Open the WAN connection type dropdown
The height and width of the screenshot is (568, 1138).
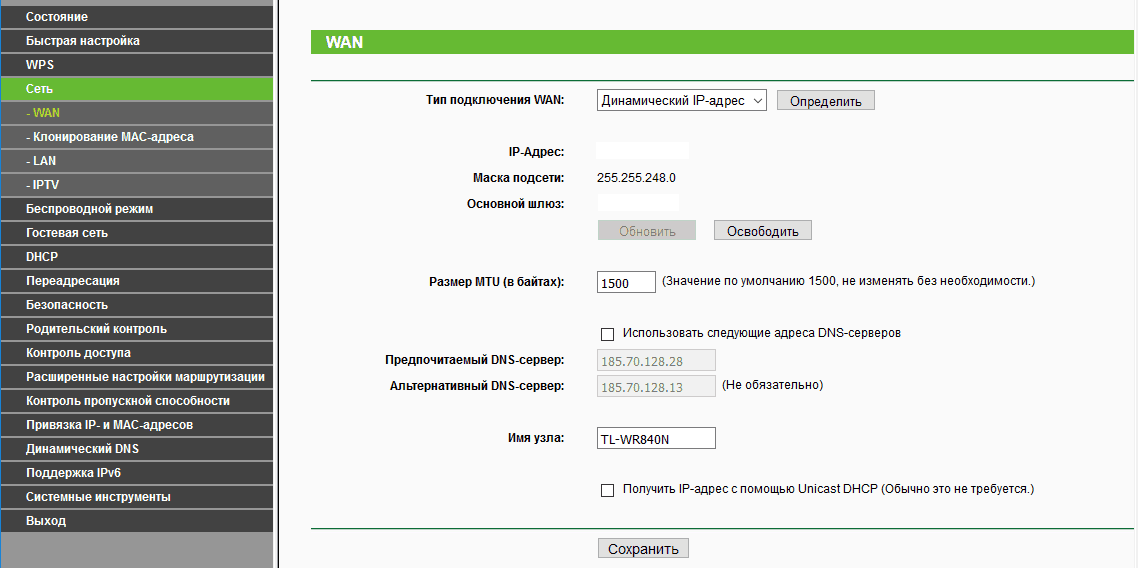click(681, 101)
